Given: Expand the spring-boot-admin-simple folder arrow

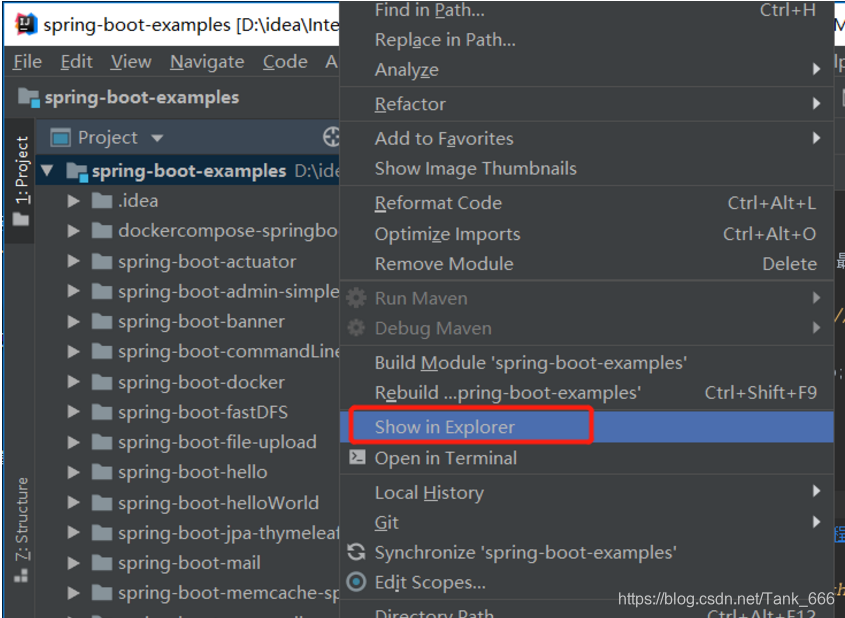Looking at the screenshot, I should click(x=73, y=291).
